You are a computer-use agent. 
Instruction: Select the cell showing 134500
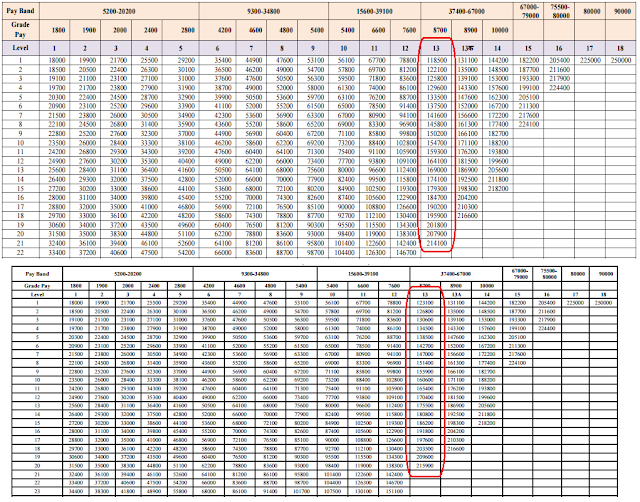425,329
